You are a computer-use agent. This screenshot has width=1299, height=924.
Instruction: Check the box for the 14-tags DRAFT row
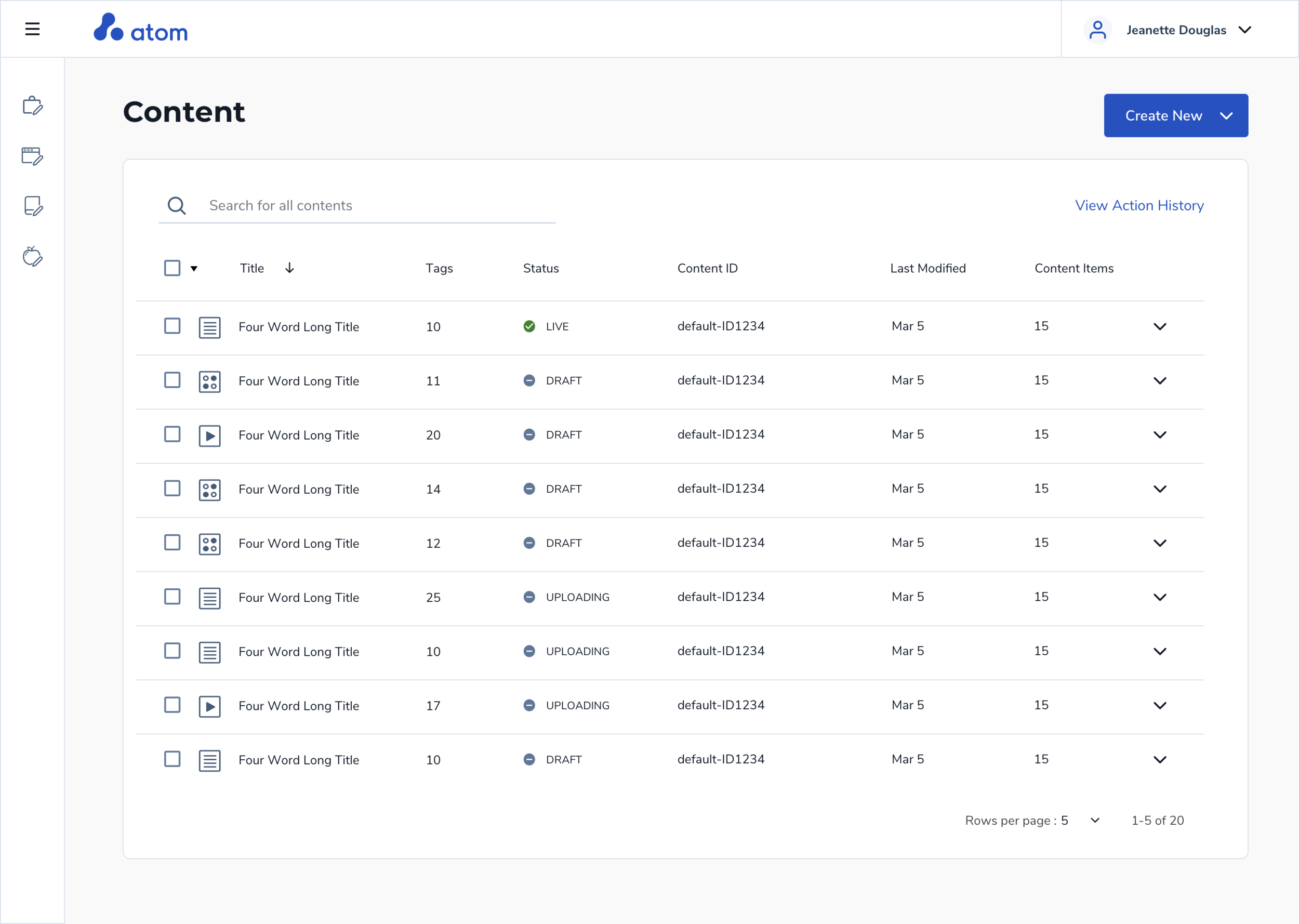pos(172,487)
